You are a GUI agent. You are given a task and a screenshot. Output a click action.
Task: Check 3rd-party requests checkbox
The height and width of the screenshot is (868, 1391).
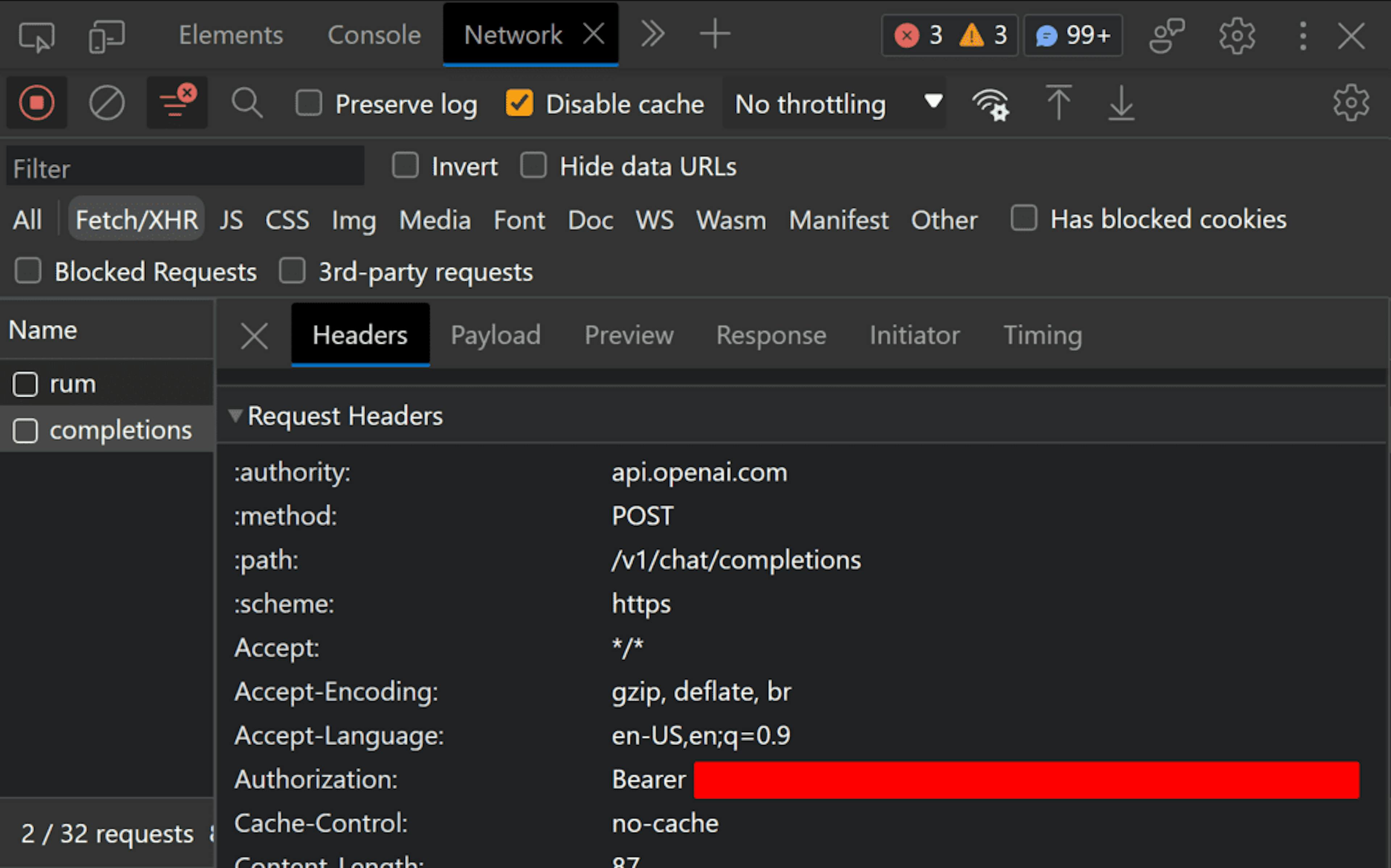pyautogui.click(x=292, y=271)
